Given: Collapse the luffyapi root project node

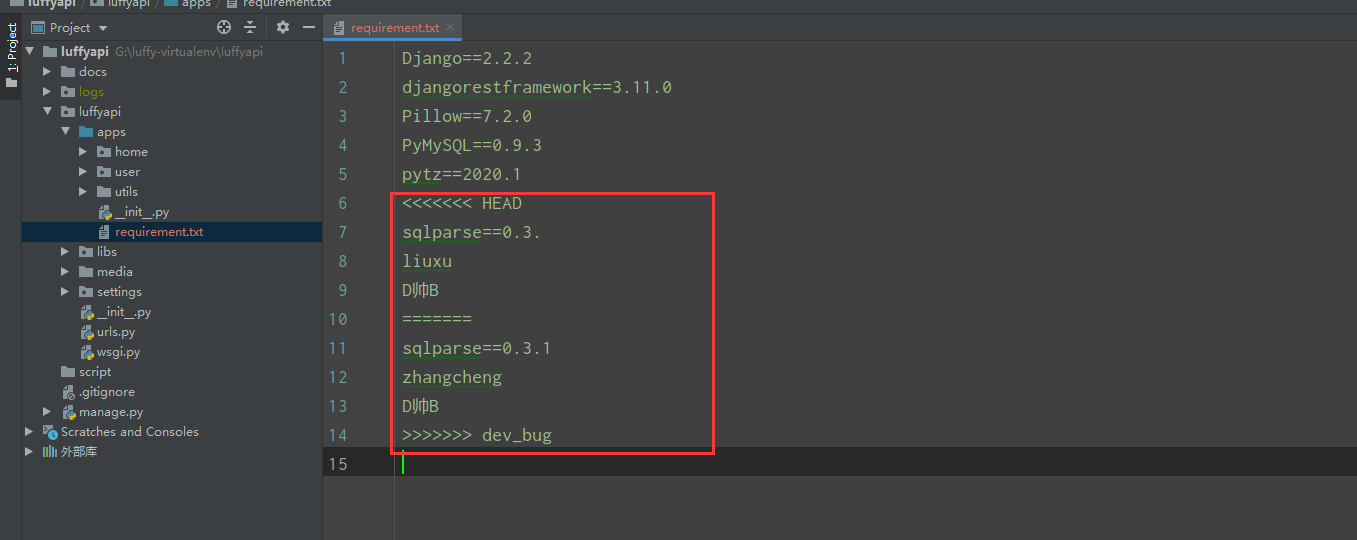Looking at the screenshot, I should (30, 52).
